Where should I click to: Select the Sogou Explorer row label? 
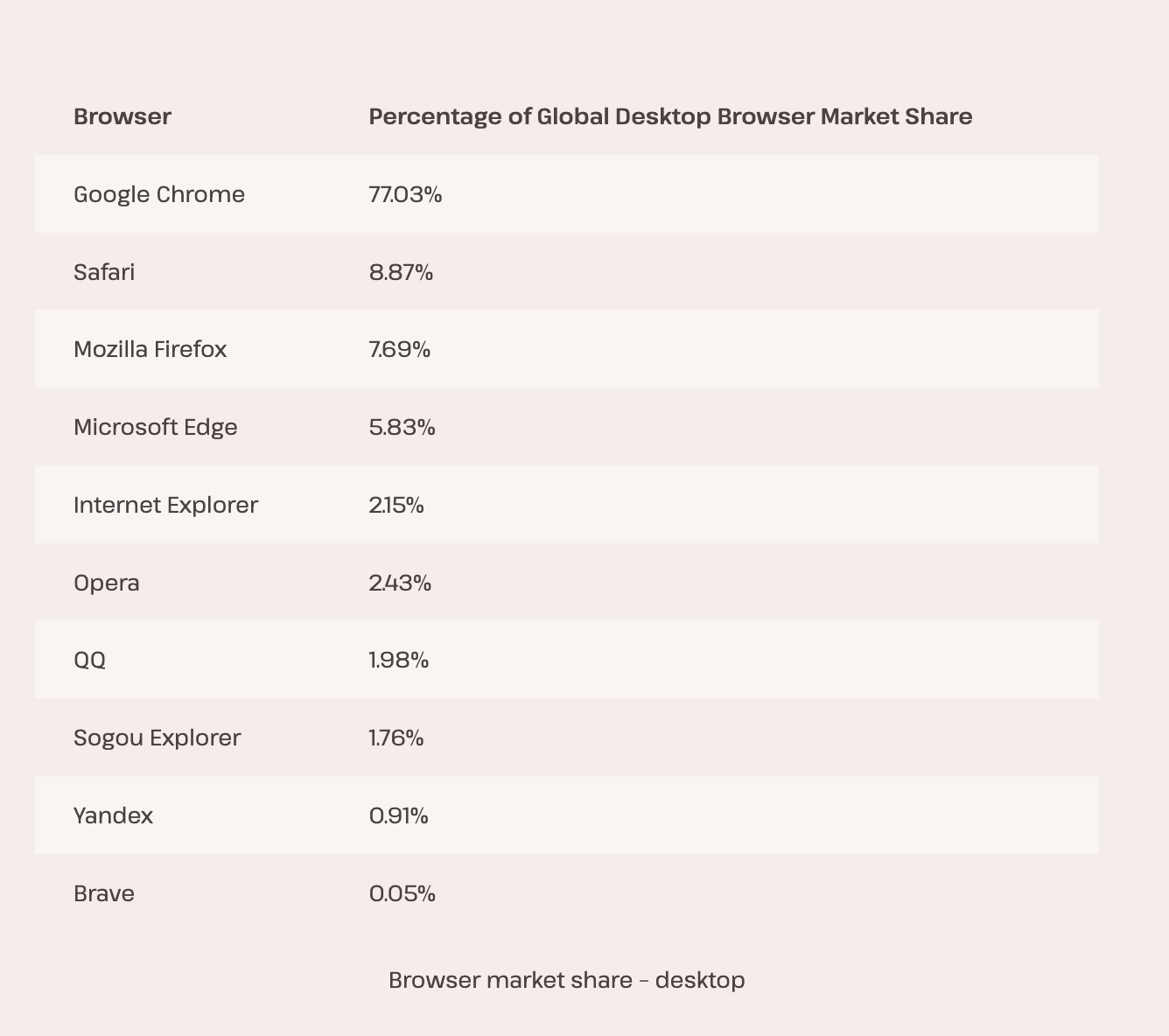point(157,738)
